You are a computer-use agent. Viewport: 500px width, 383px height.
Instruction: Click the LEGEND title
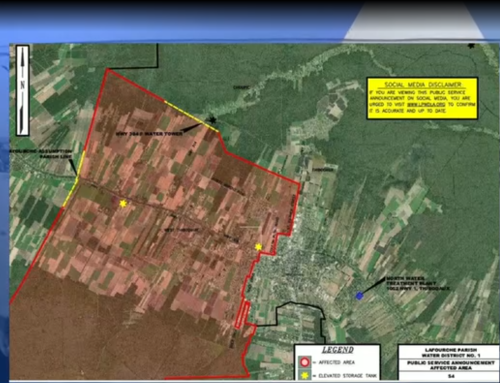[x=337, y=350]
